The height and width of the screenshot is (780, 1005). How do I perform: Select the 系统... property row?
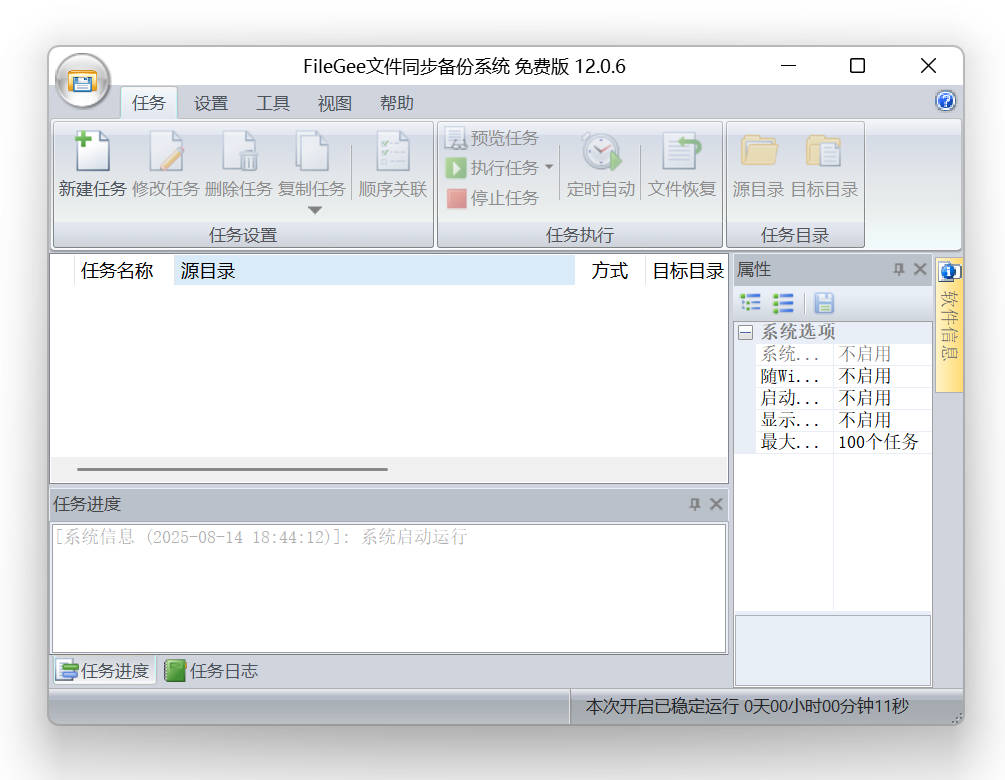click(843, 354)
